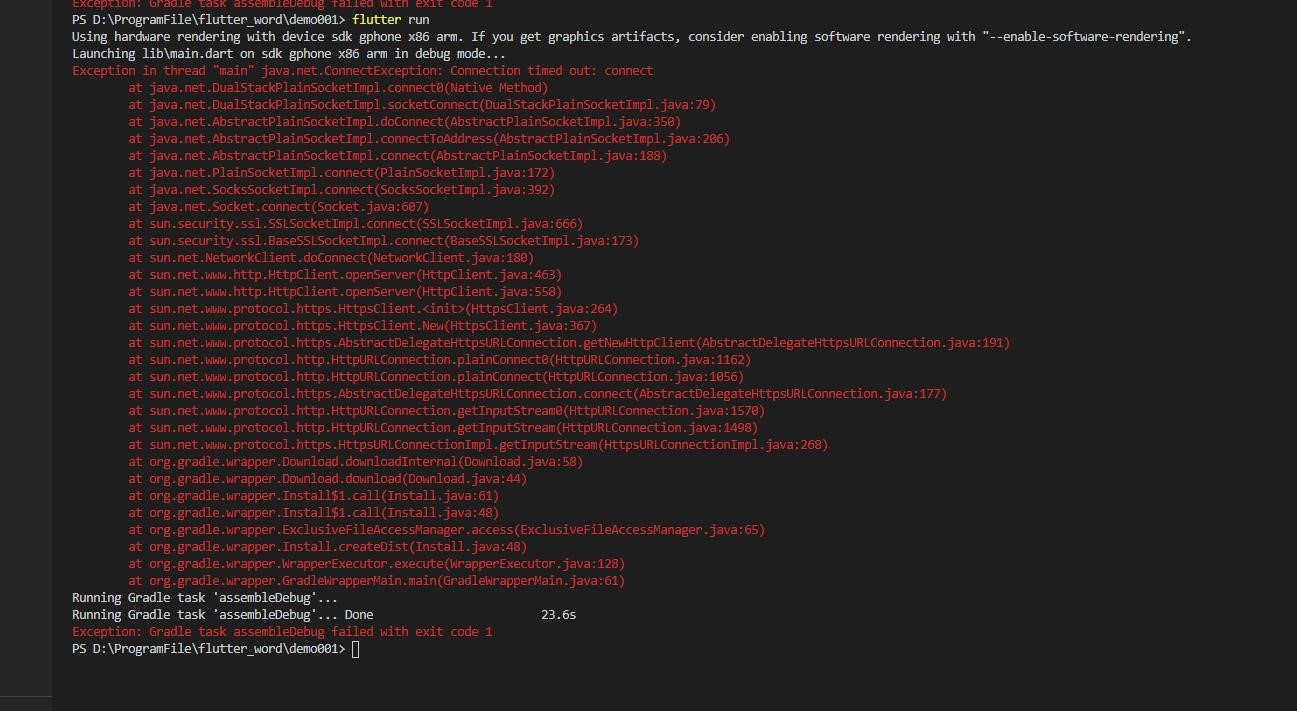Click the AbstractPlainSocketImpl.connectToAddress stack line
Image resolution: width=1297 pixels, height=711 pixels.
pyautogui.click(x=429, y=139)
